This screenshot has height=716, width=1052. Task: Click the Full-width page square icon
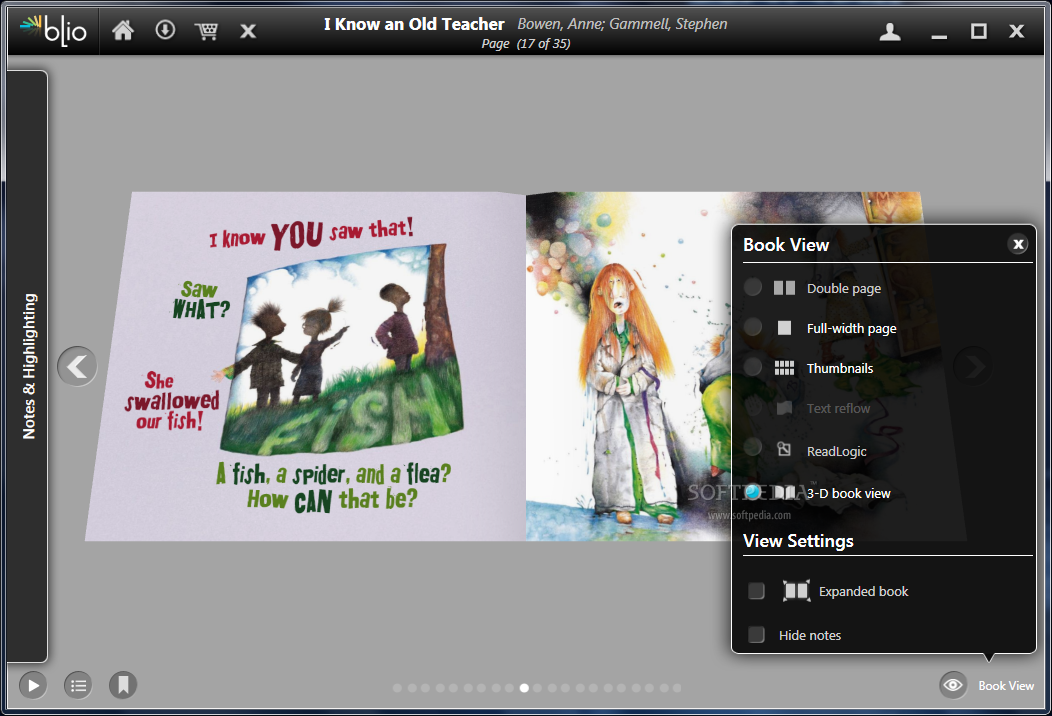point(784,328)
